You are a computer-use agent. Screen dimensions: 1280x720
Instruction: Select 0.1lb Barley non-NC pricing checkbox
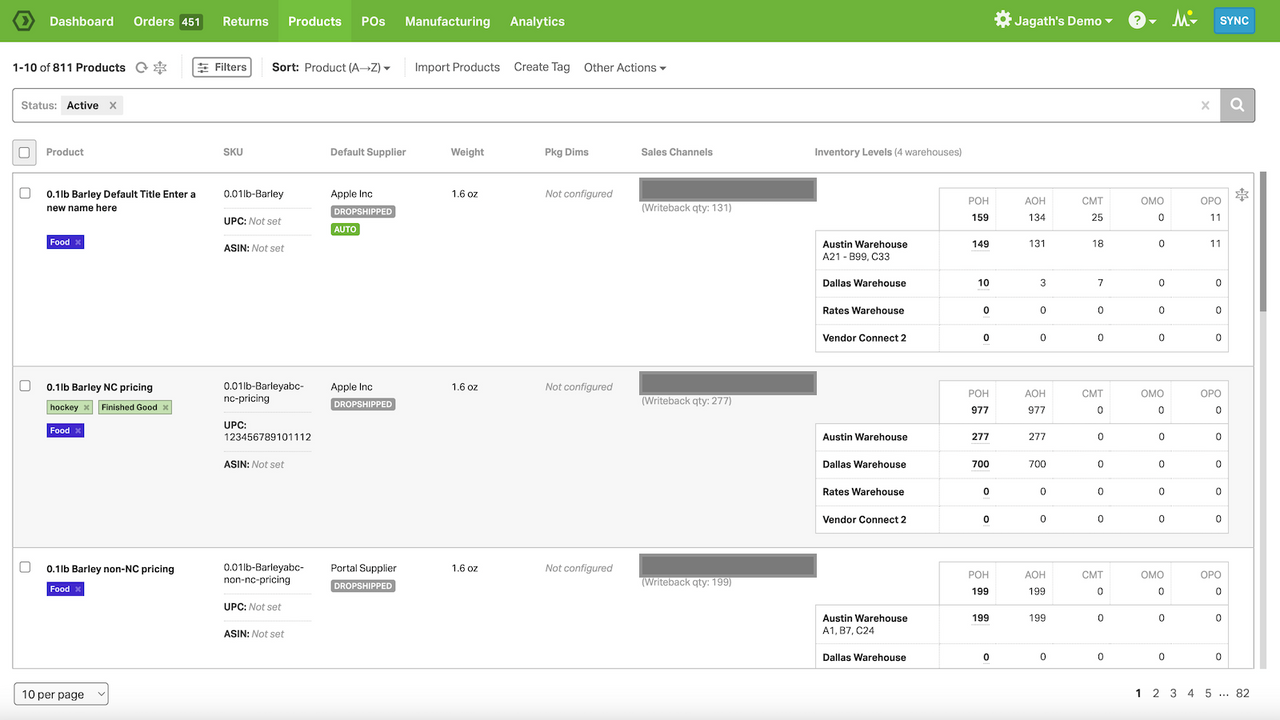click(x=25, y=567)
